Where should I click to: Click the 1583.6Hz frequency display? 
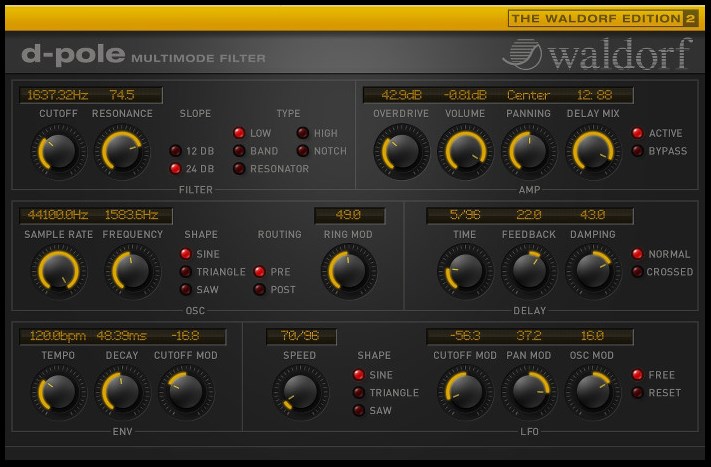[131, 214]
